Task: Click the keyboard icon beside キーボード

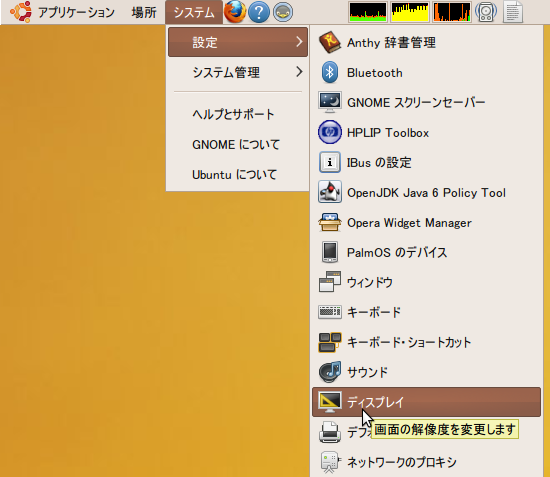Action: (x=330, y=312)
